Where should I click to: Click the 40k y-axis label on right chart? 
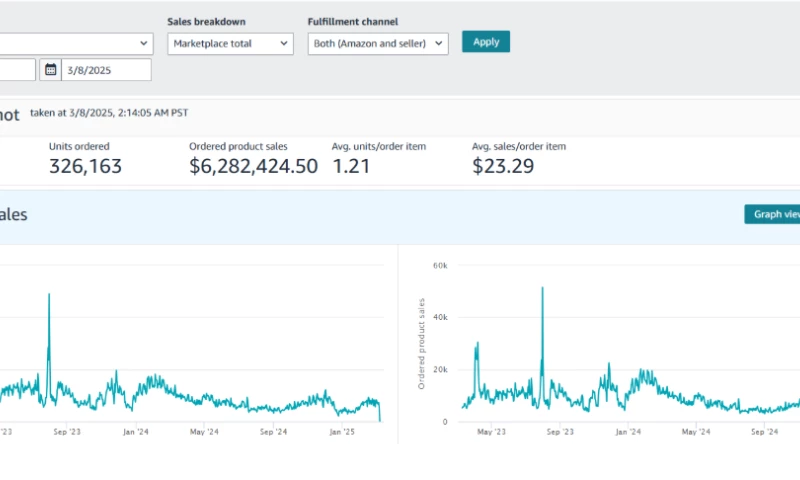point(440,317)
